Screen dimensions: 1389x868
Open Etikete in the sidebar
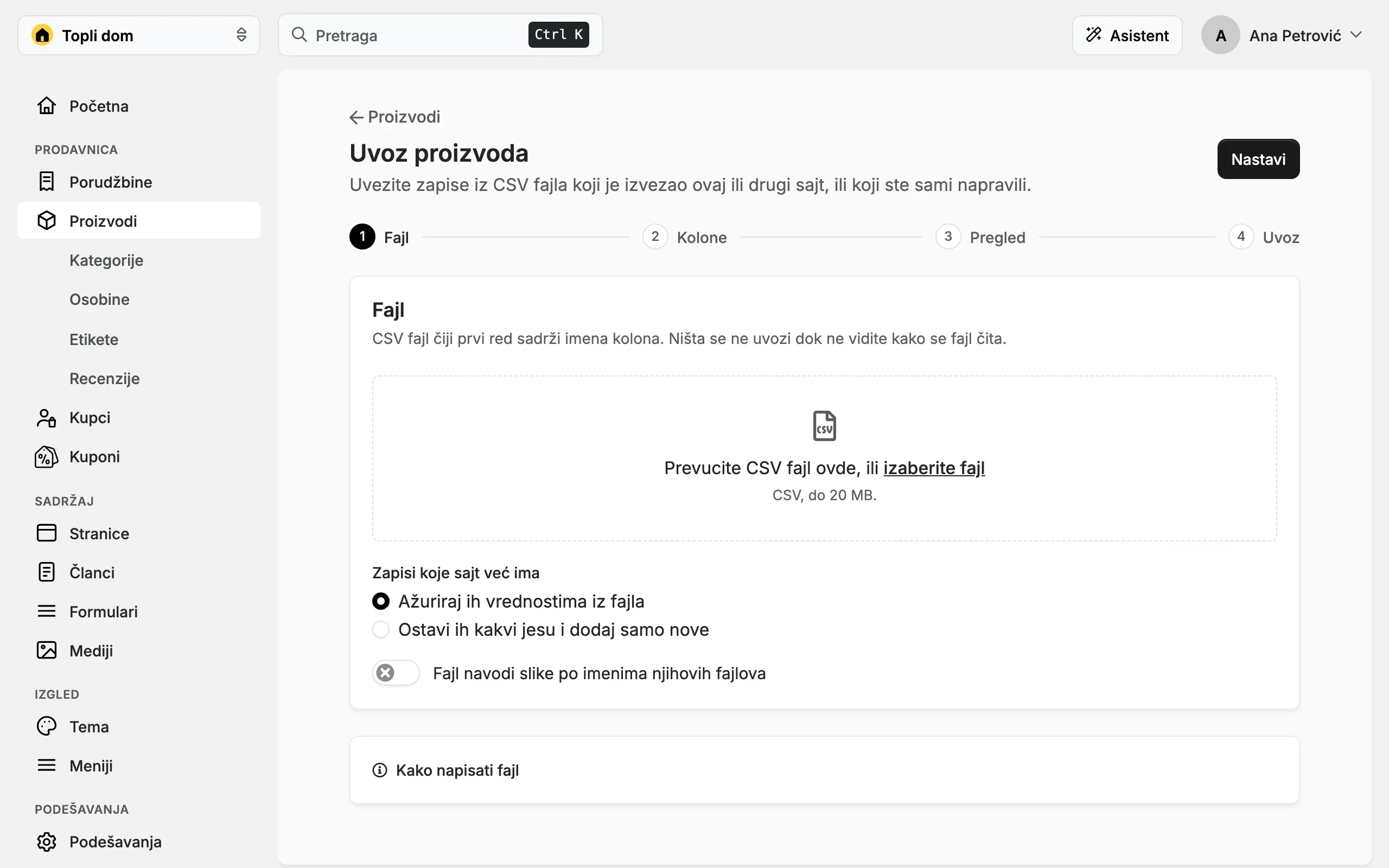tap(93, 339)
